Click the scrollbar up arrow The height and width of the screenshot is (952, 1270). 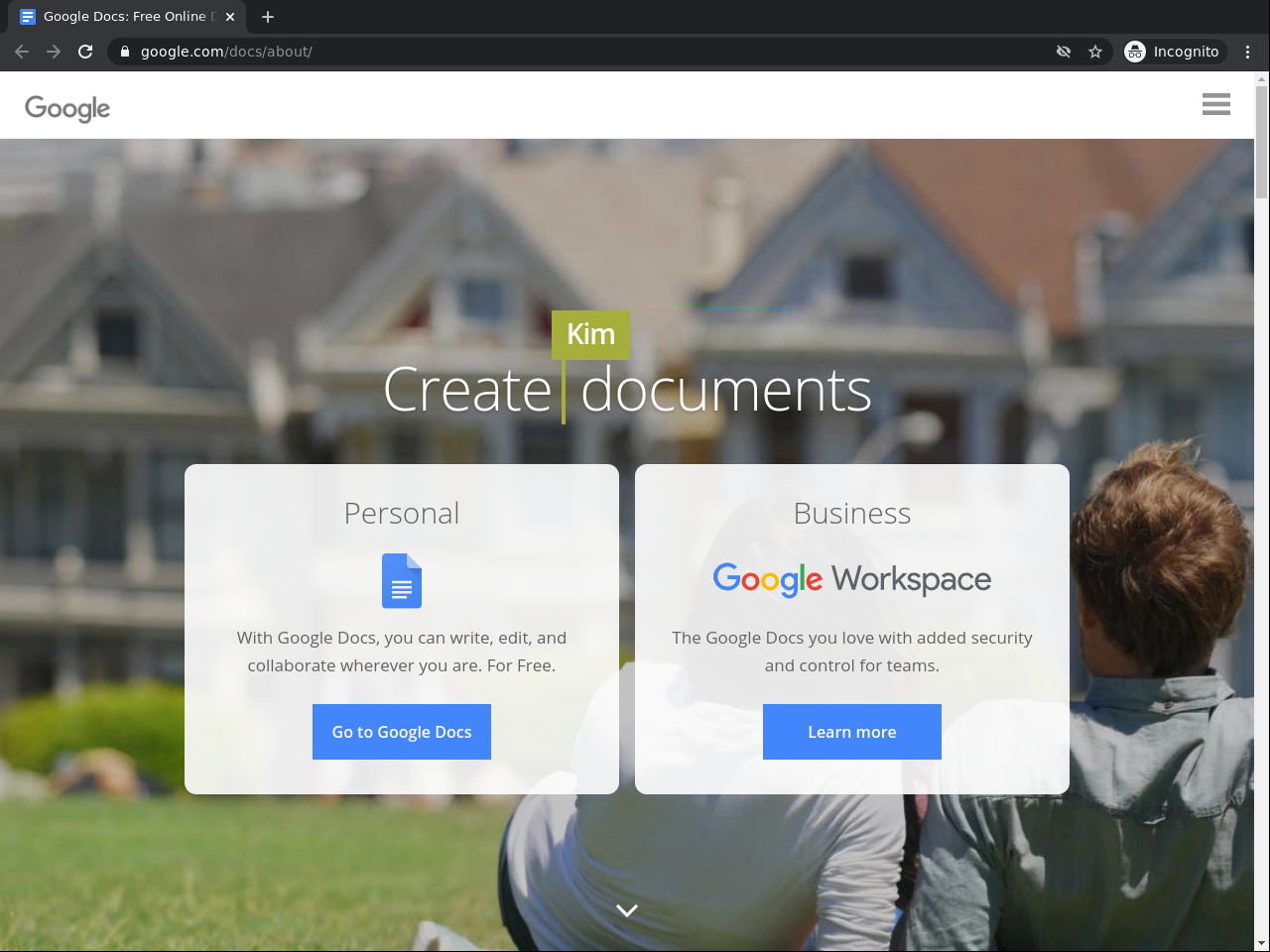pyautogui.click(x=1262, y=78)
